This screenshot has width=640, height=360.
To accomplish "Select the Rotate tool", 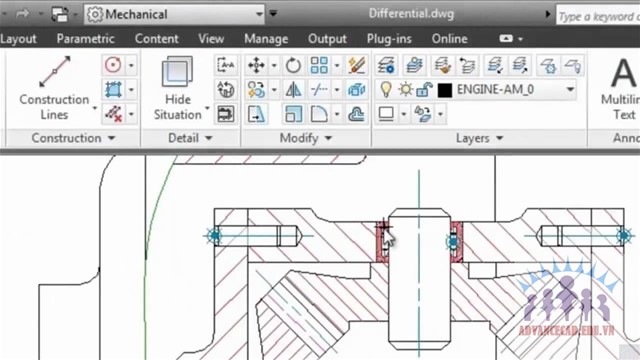I will (293, 65).
